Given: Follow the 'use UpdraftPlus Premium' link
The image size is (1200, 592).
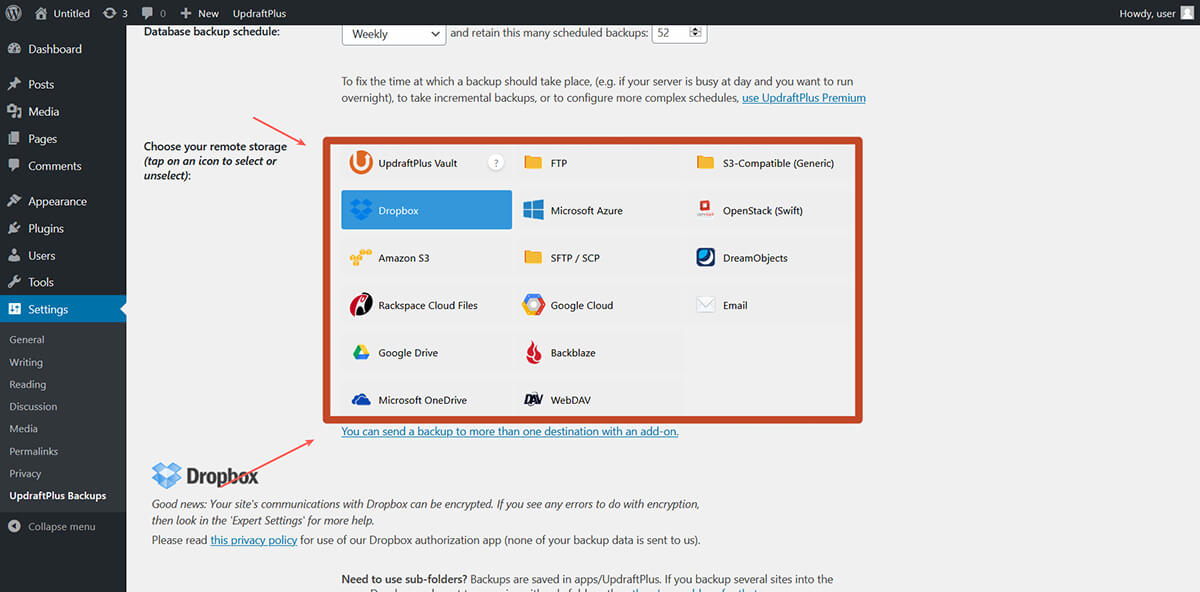Looking at the screenshot, I should coord(803,98).
